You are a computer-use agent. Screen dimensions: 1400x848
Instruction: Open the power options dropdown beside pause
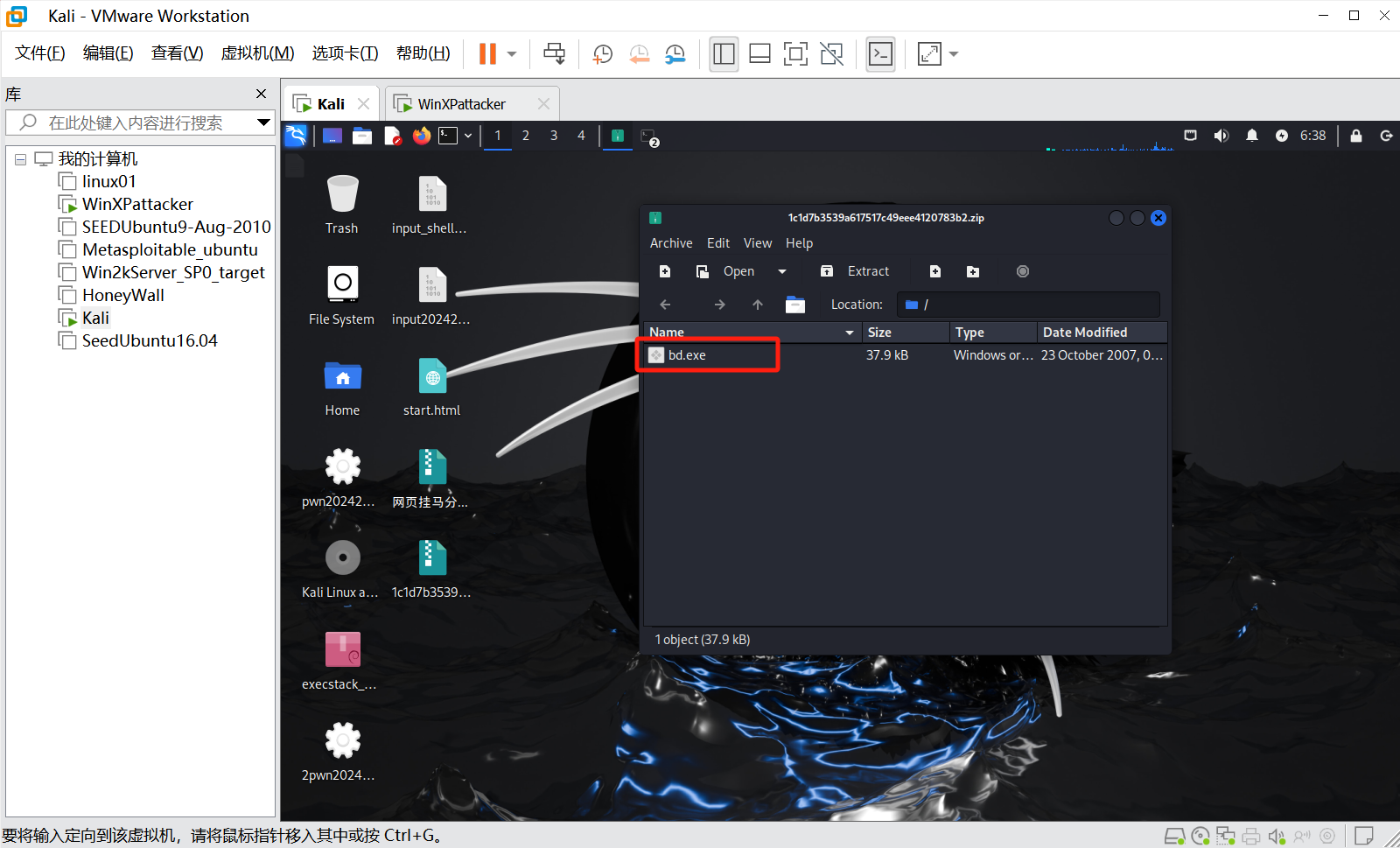tap(512, 54)
